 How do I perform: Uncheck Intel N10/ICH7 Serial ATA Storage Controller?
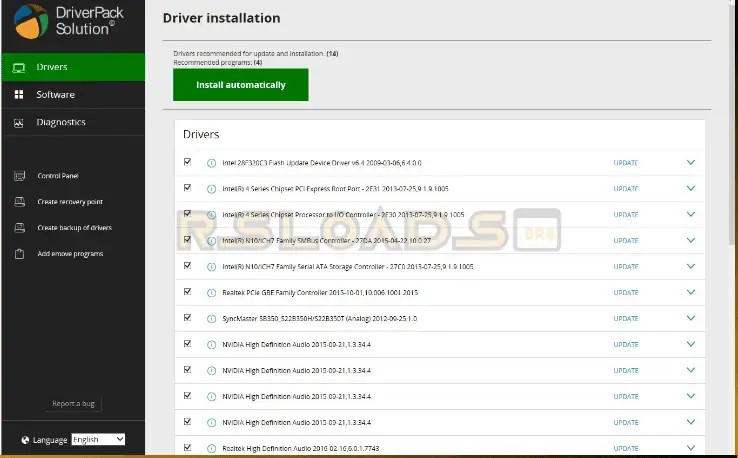click(187, 265)
